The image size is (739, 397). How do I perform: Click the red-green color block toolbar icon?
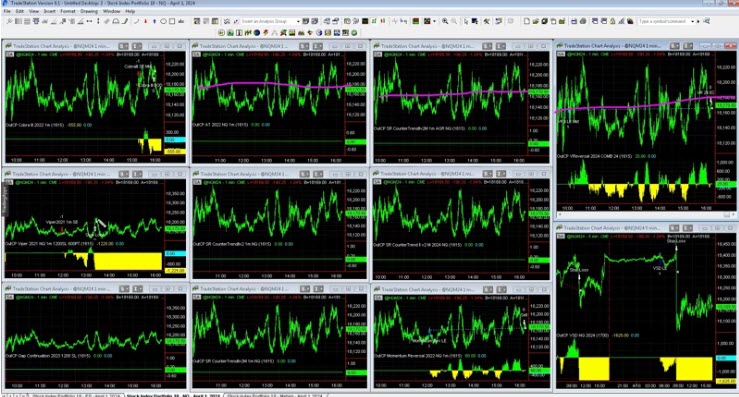point(415,21)
